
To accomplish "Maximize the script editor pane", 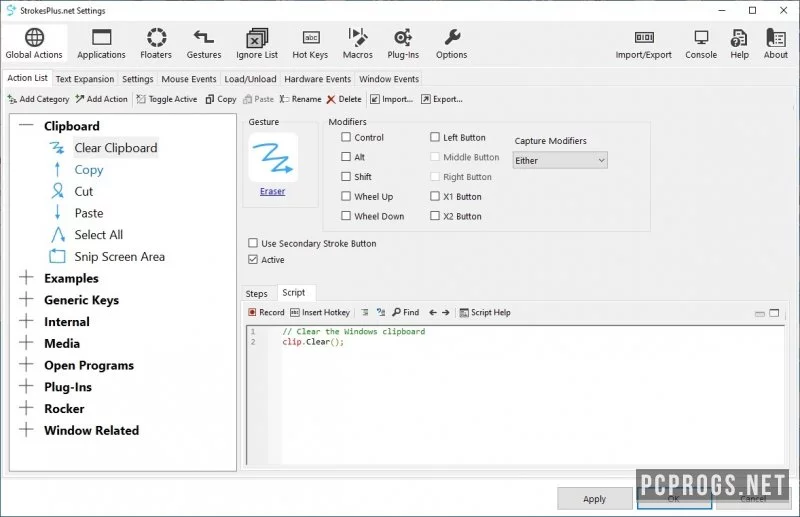I will [x=774, y=313].
